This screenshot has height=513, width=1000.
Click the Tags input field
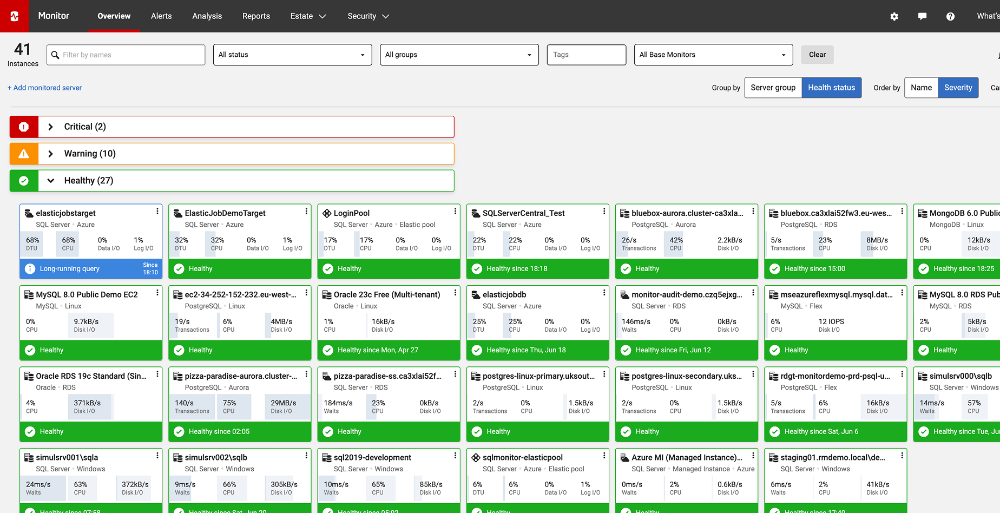click(x=587, y=55)
